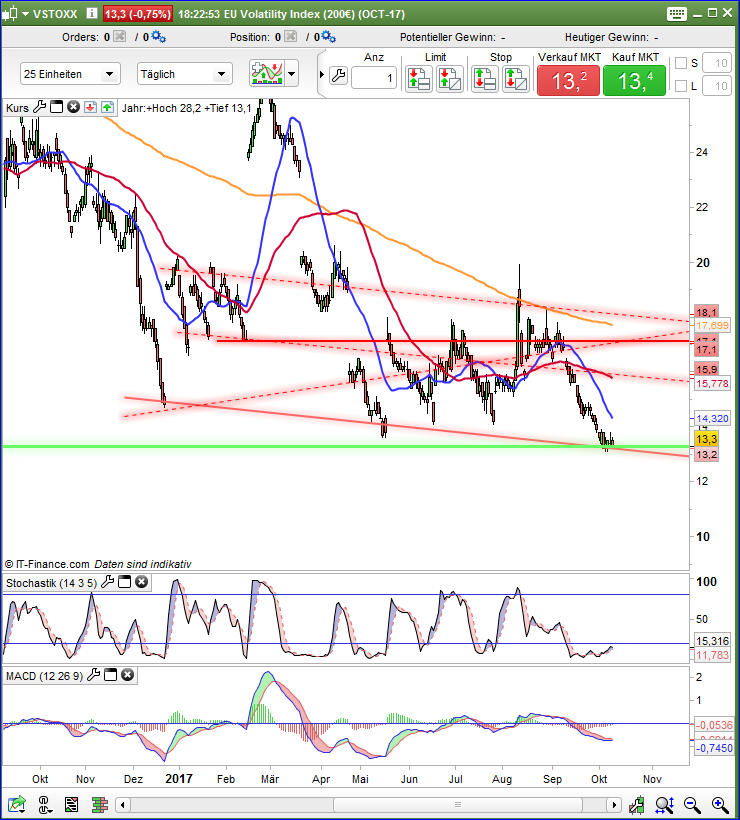Viewport: 740px width, 820px height.
Task: Buy at market price 13,4
Action: pos(634,81)
